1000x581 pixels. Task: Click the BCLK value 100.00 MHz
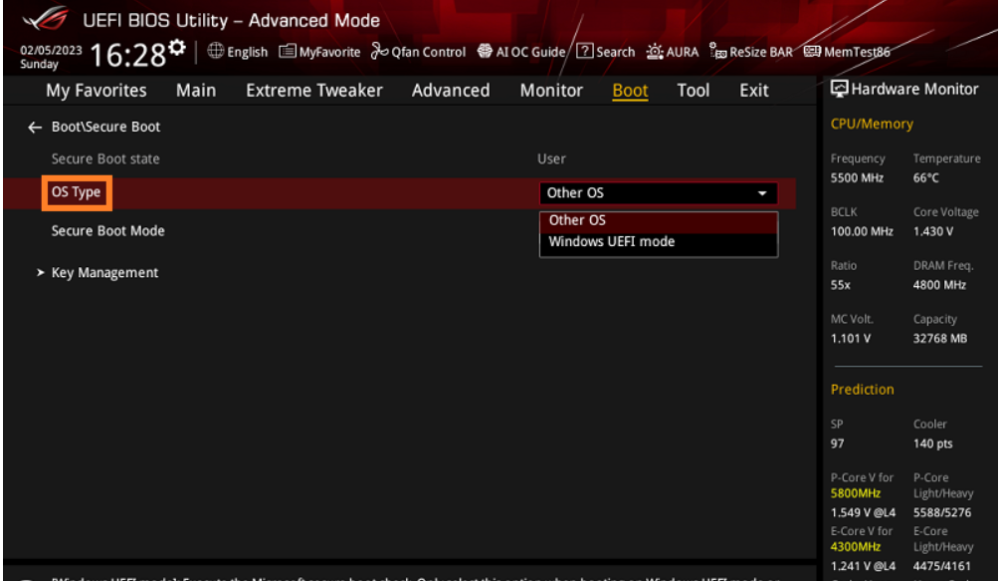pyautogui.click(x=862, y=232)
